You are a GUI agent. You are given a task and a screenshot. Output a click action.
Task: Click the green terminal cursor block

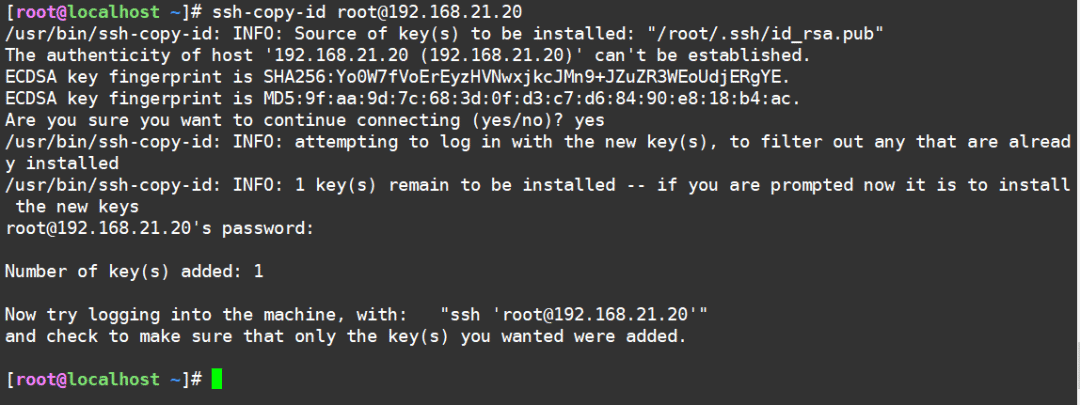click(x=217, y=379)
